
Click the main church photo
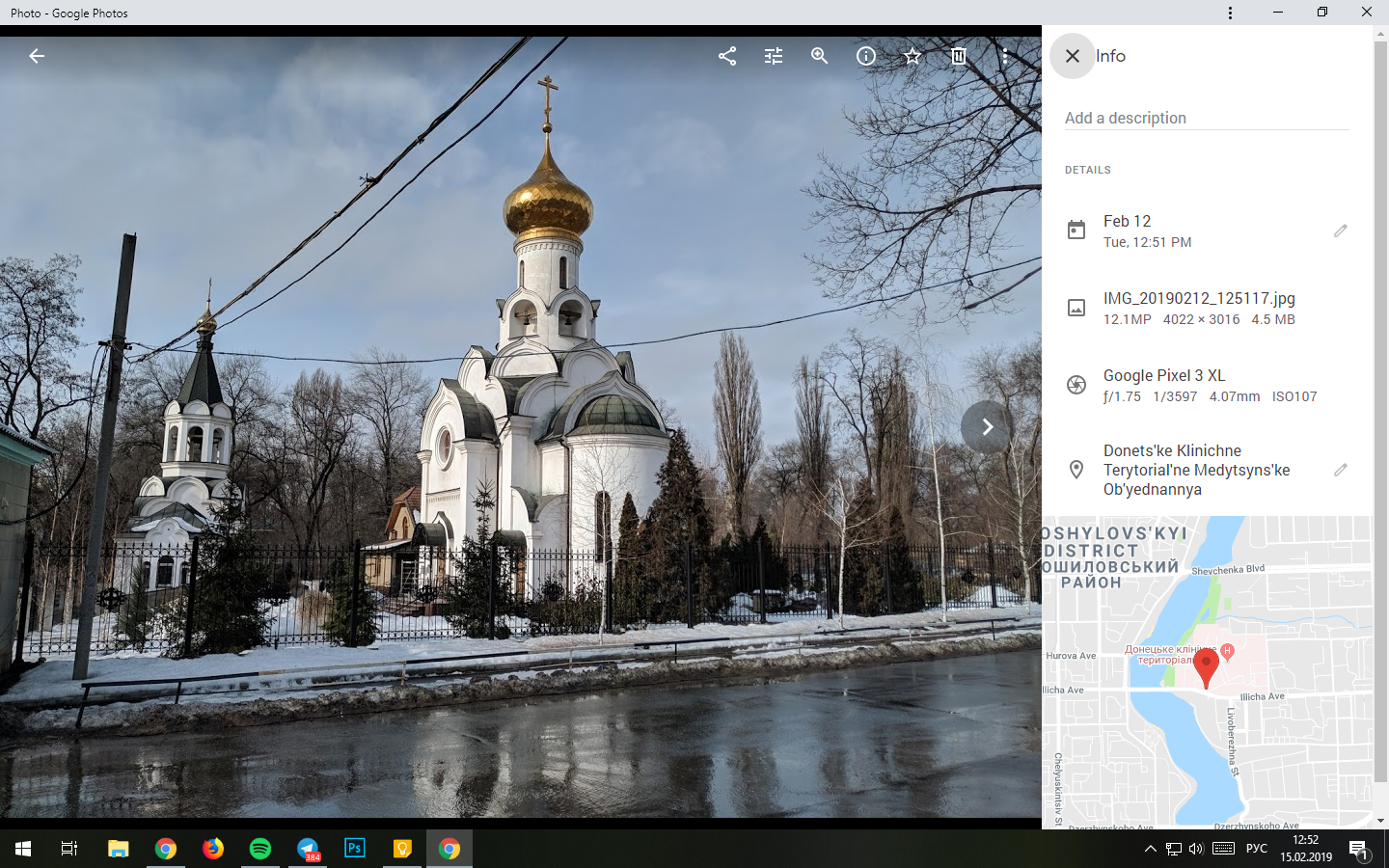pos(521,427)
